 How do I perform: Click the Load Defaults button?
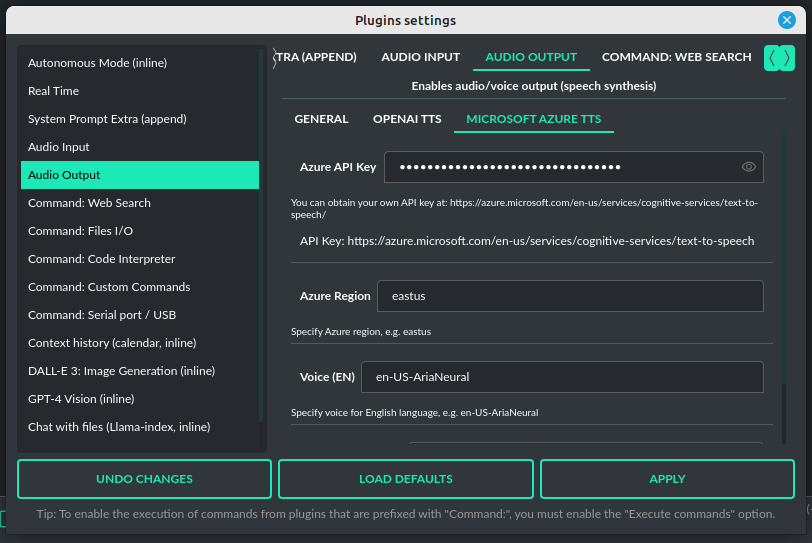pos(405,479)
